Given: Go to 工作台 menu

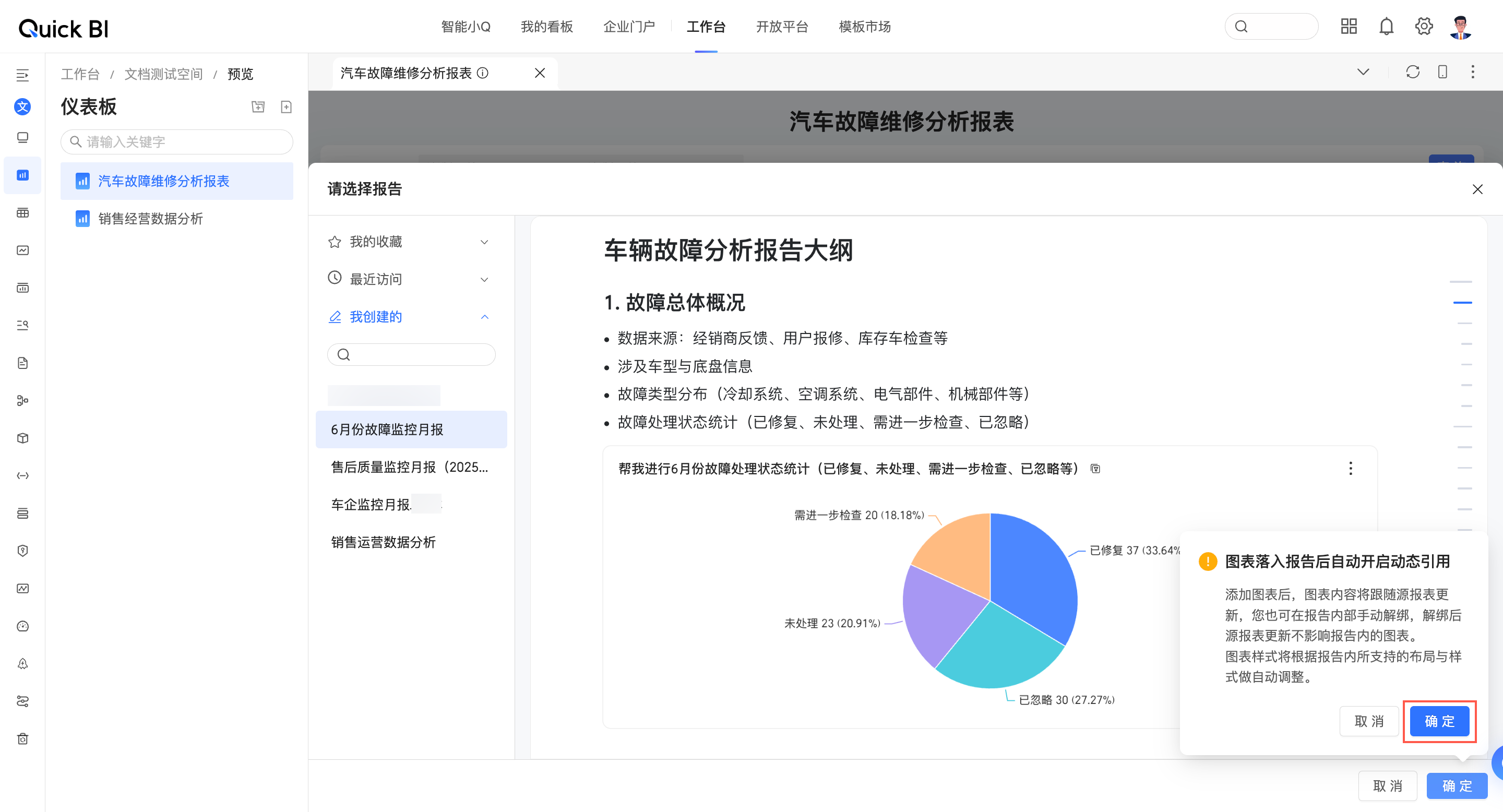Looking at the screenshot, I should [706, 27].
